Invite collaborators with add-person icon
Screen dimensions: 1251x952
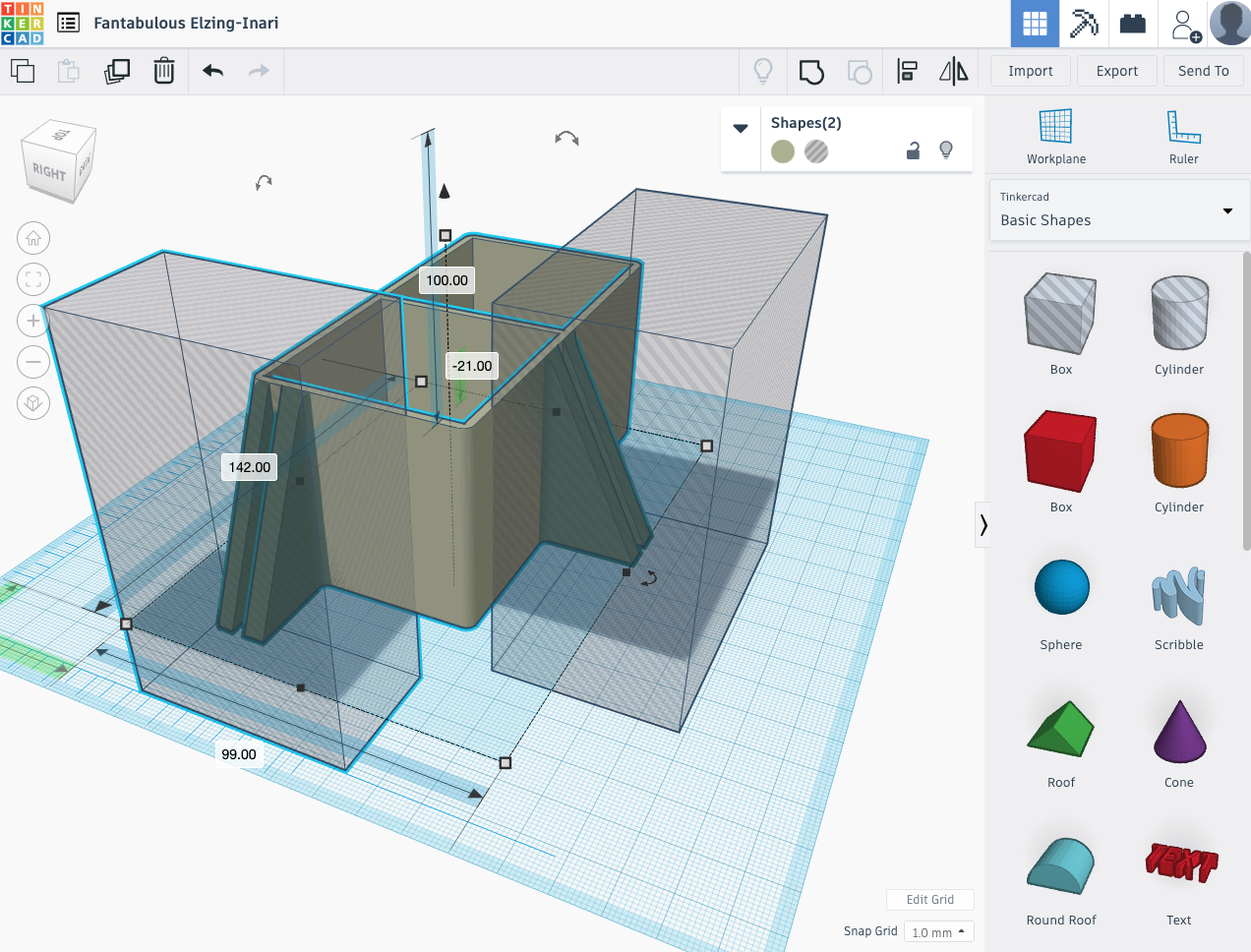[1185, 25]
